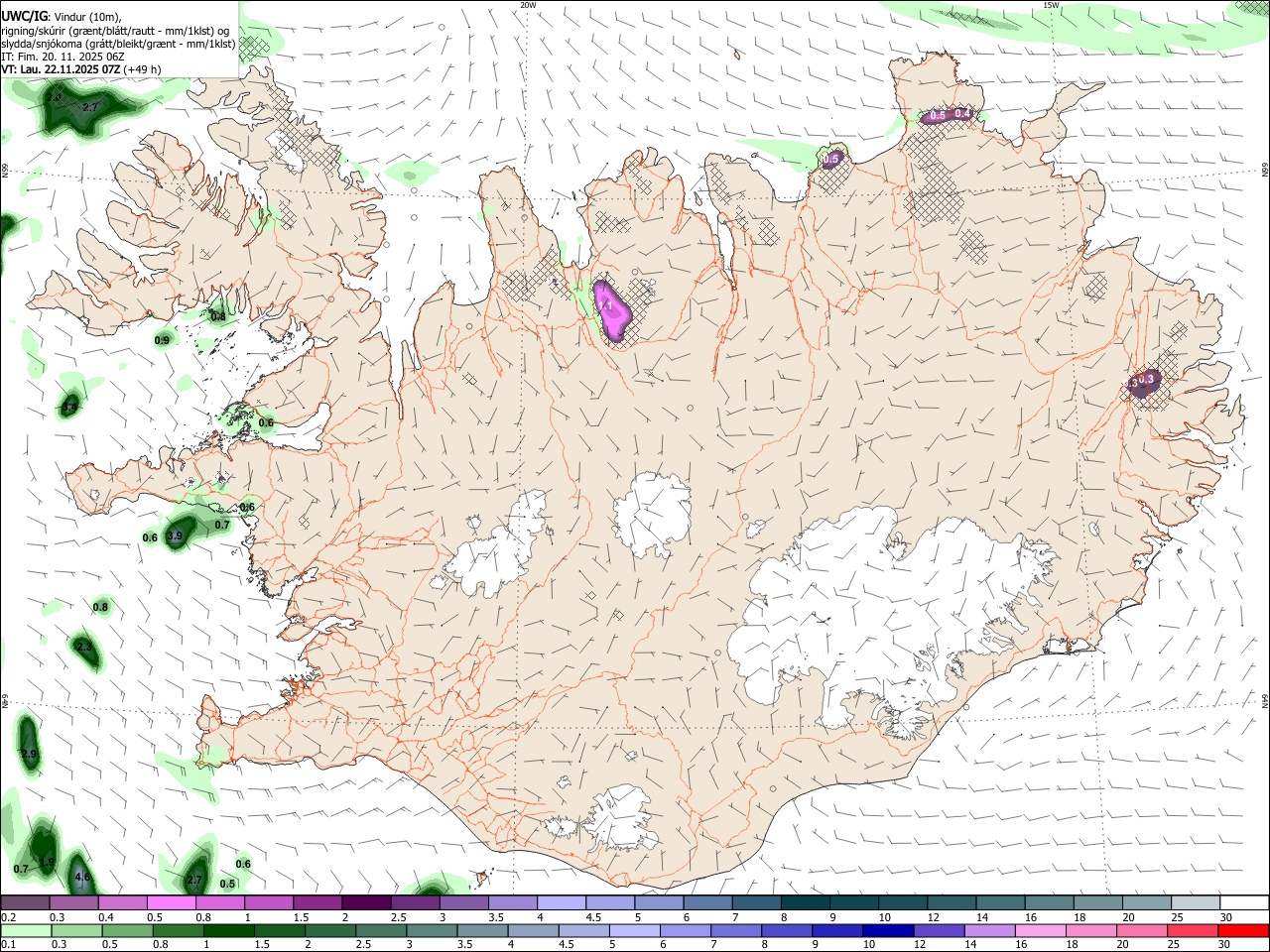Click the lavender rain swatch labeled 14
Image resolution: width=1270 pixels, height=952 pixels.
[988, 931]
